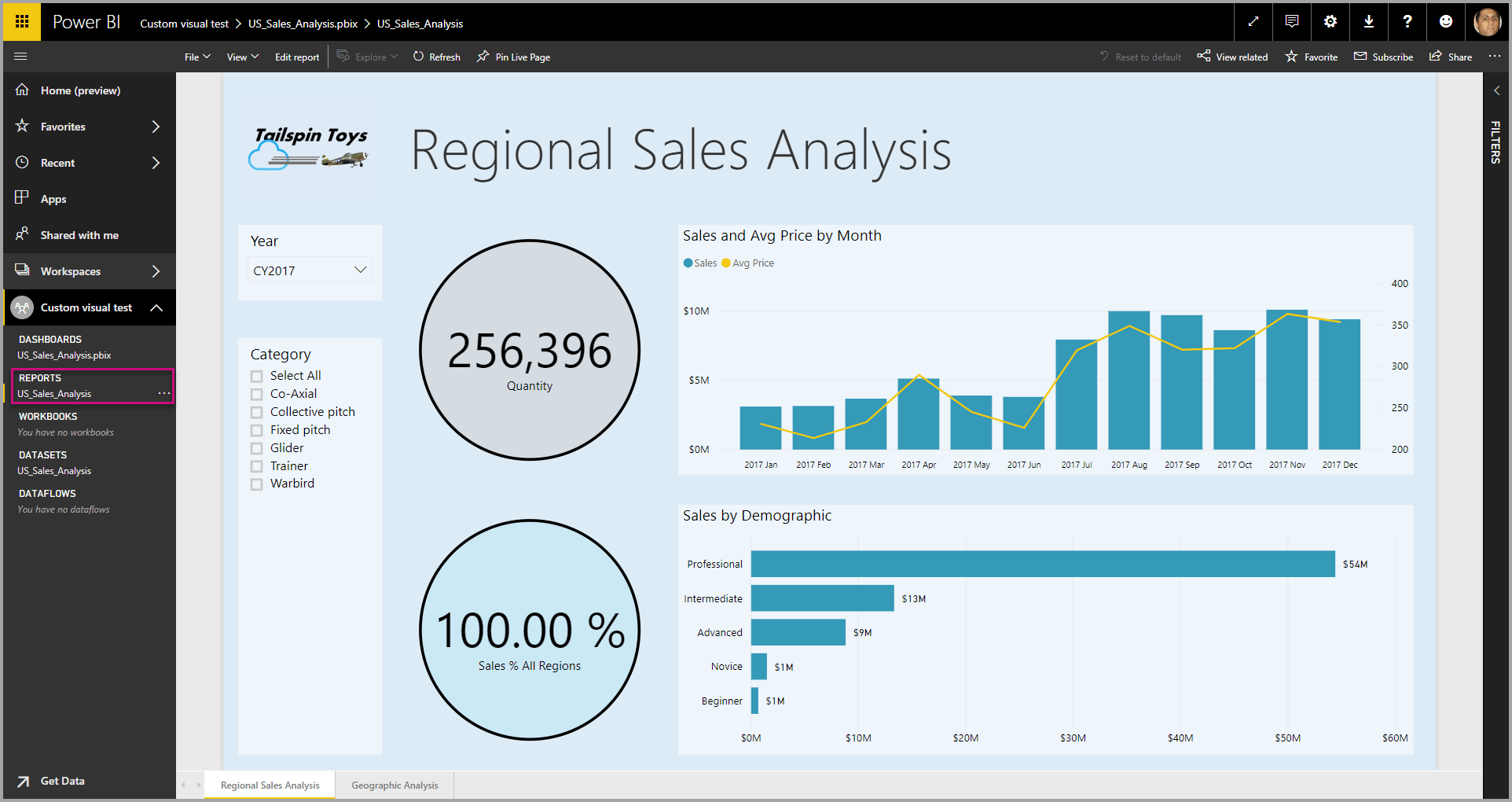1512x802 pixels.
Task: Click Edit report in the toolbar
Action: 296,56
